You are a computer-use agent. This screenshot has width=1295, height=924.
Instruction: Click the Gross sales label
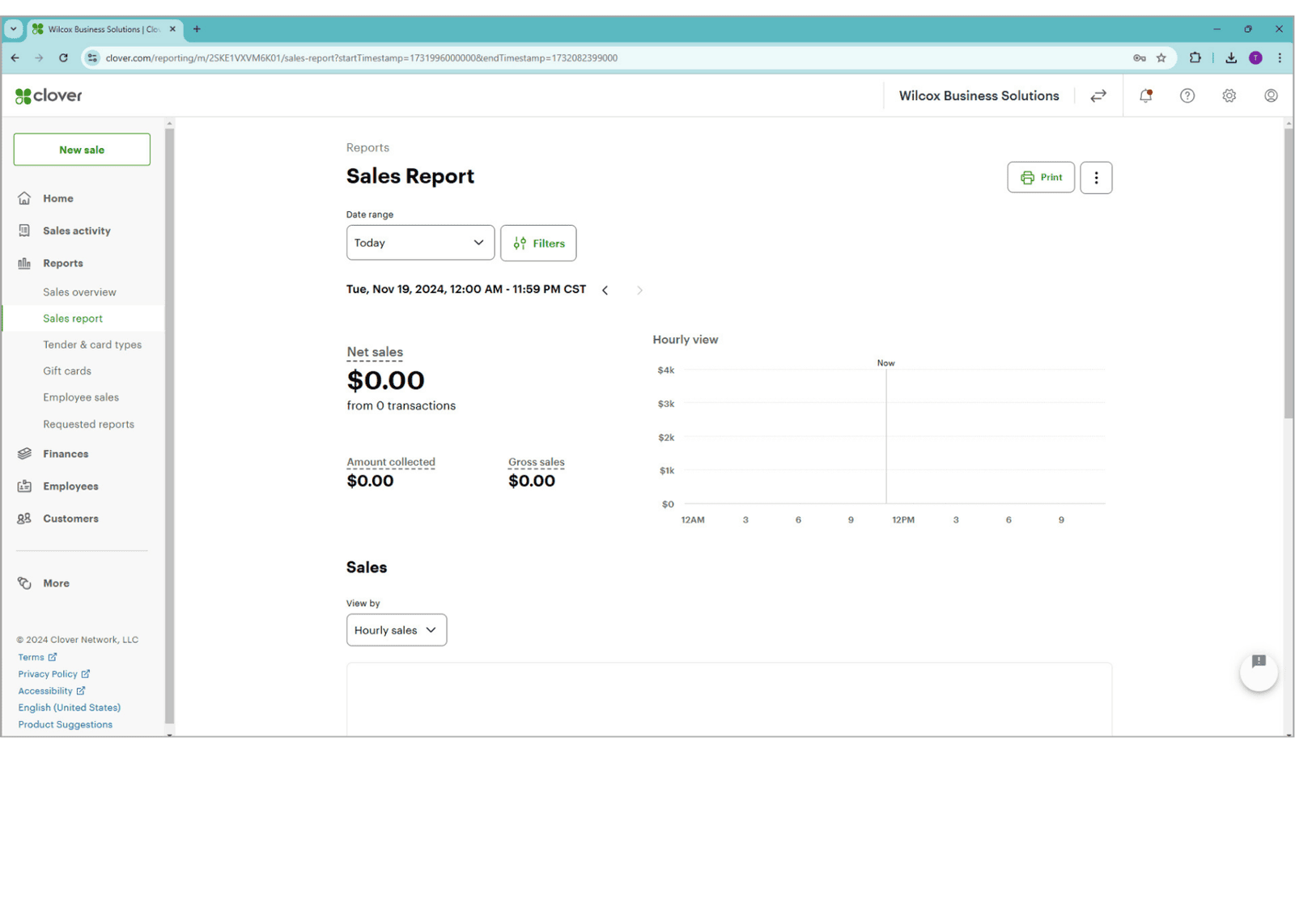tap(537, 462)
